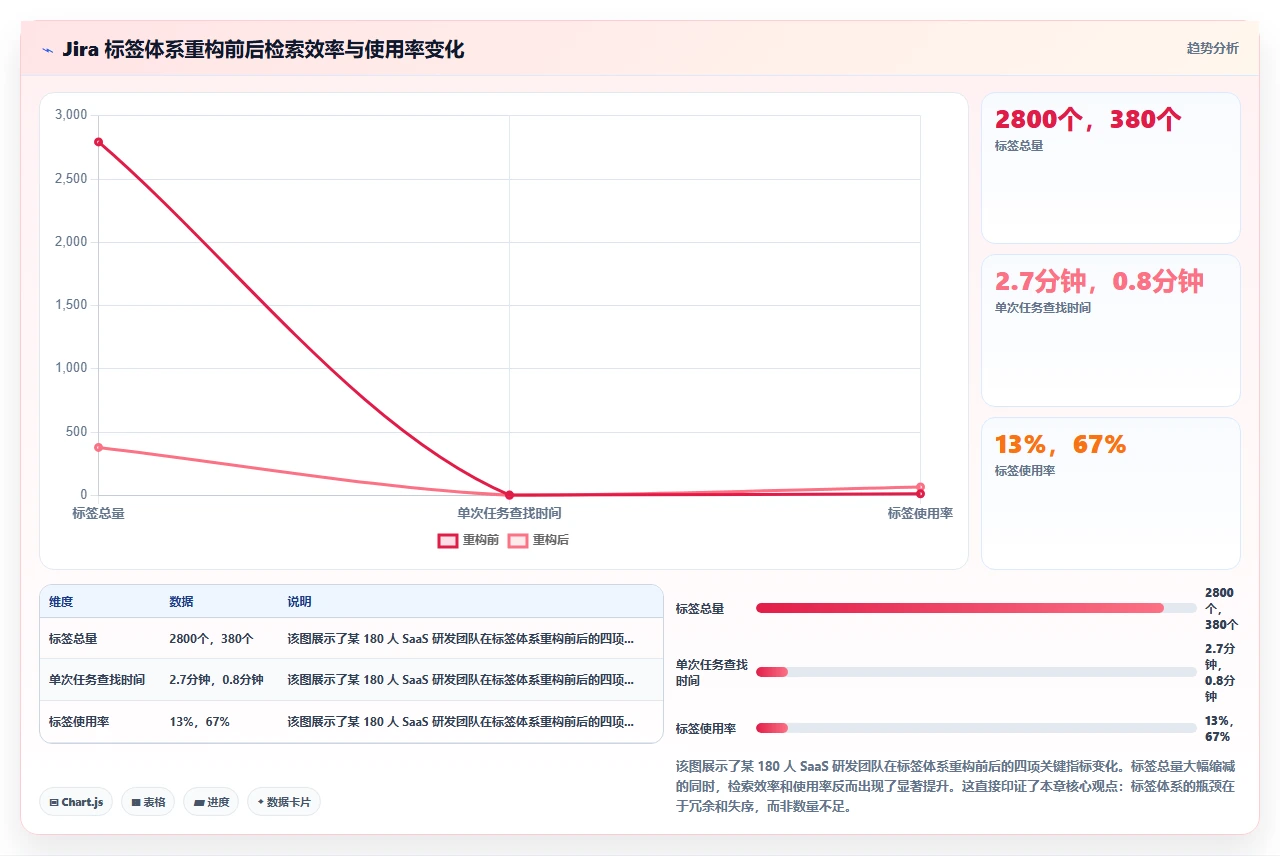Click the 标签使用率 label on chart x-axis

click(x=920, y=513)
